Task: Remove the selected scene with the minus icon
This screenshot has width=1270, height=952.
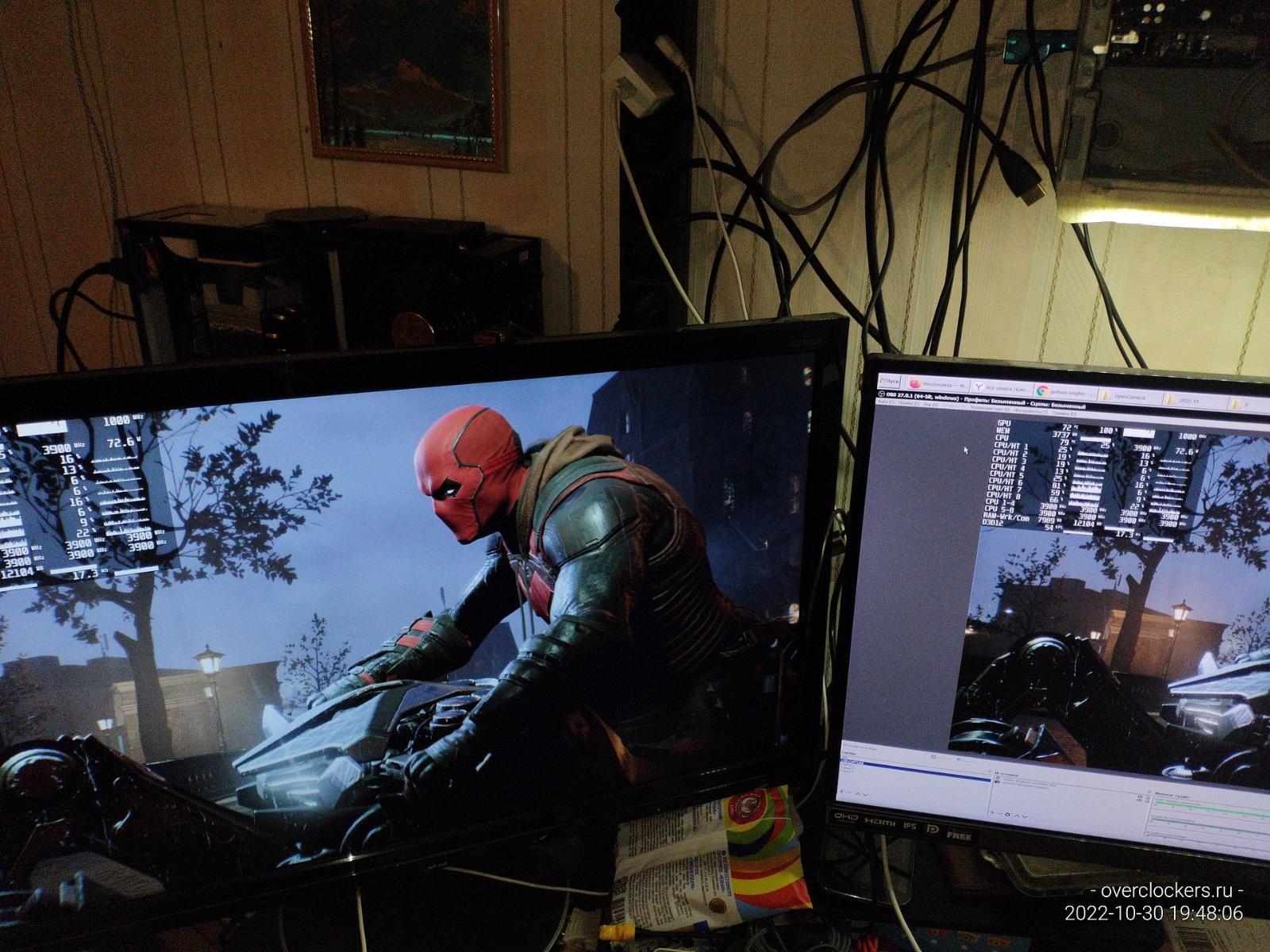Action: tap(849, 793)
